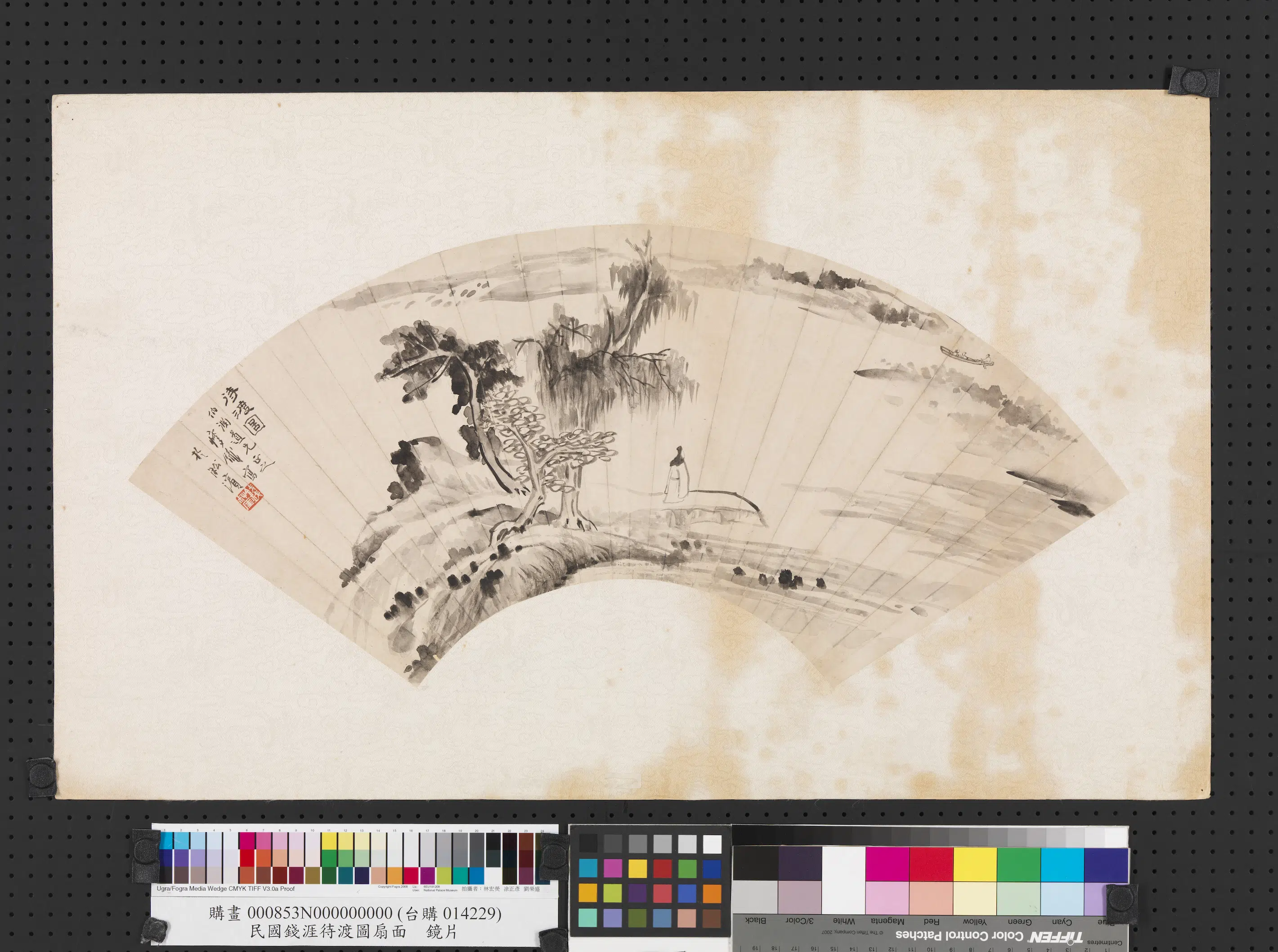Click the standing robed figure in the painting
Image resolution: width=1278 pixels, height=952 pixels.
pos(677,474)
